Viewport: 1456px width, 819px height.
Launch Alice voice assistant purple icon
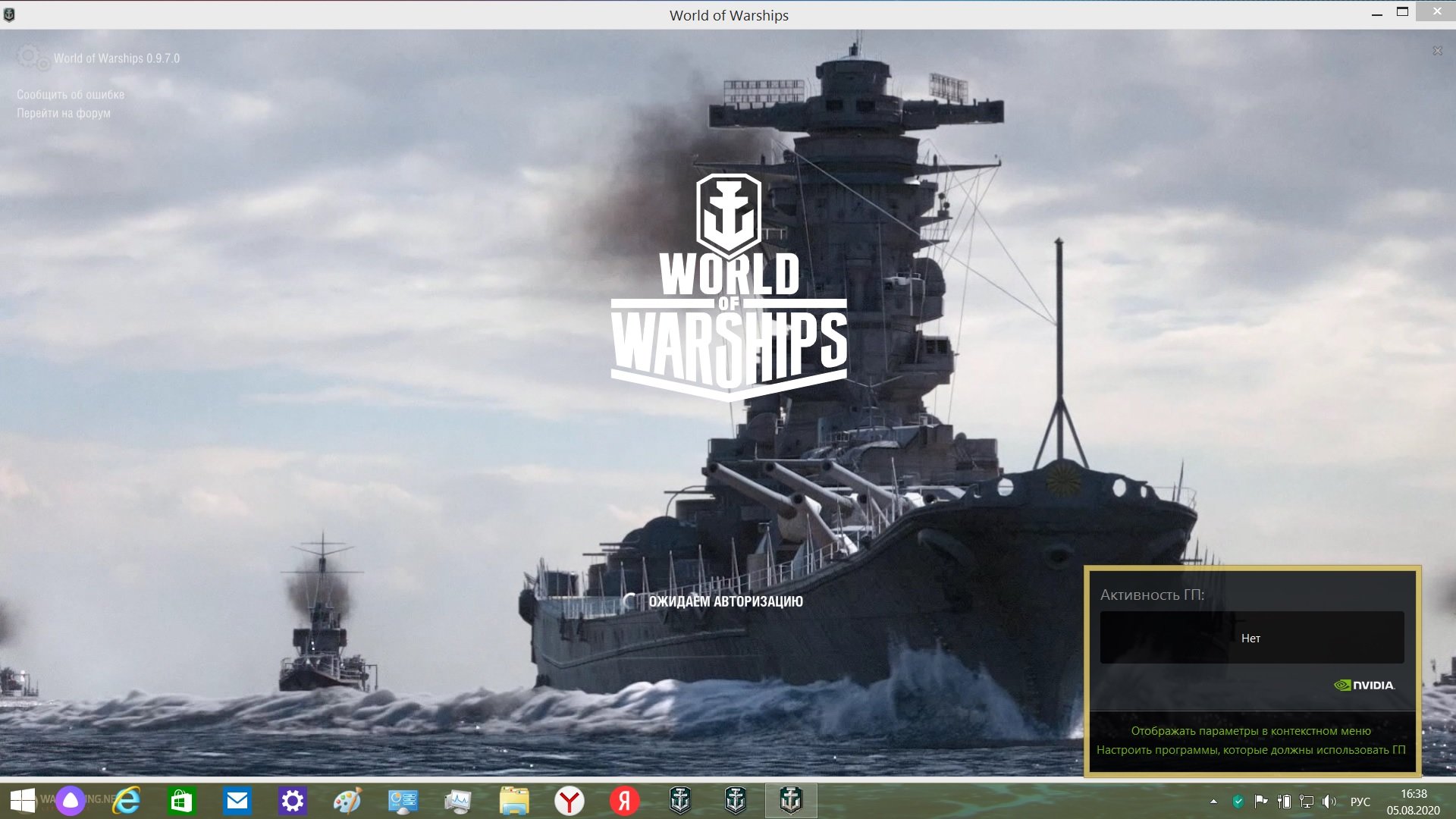[71, 801]
